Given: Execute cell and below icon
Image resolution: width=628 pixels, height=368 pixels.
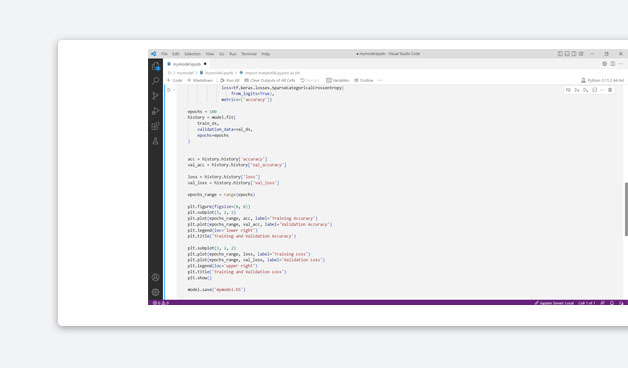Looking at the screenshot, I should [x=586, y=90].
